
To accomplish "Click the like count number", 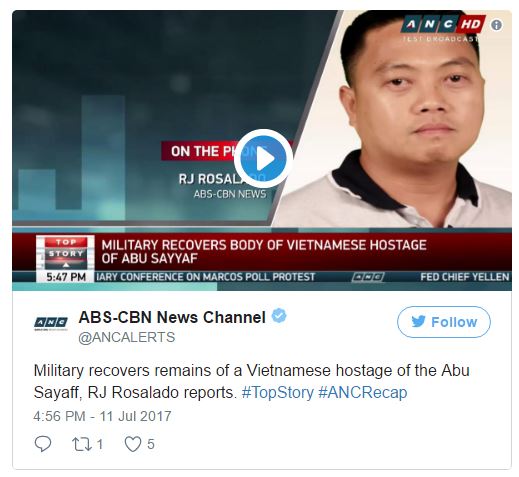I will tap(151, 444).
